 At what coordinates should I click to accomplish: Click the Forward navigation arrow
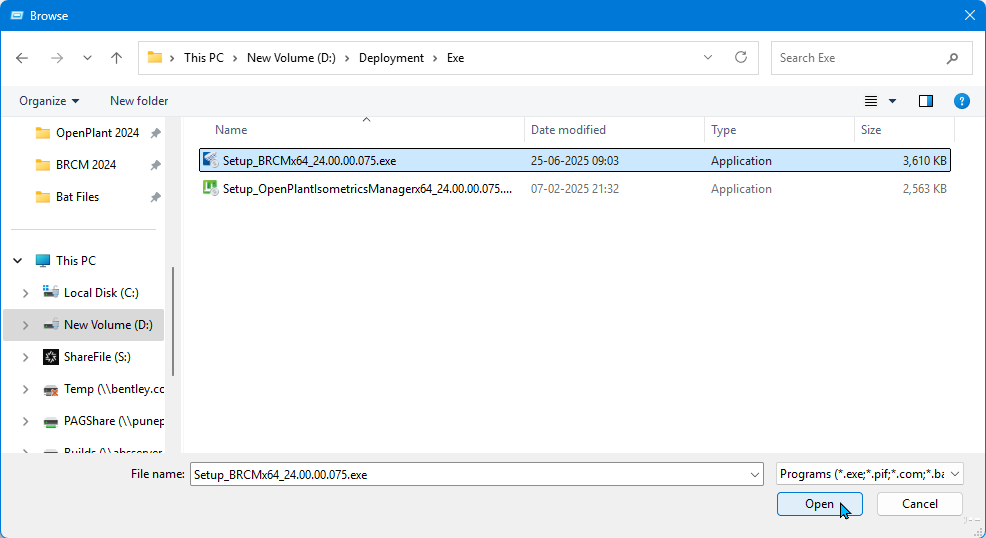[x=57, y=58]
